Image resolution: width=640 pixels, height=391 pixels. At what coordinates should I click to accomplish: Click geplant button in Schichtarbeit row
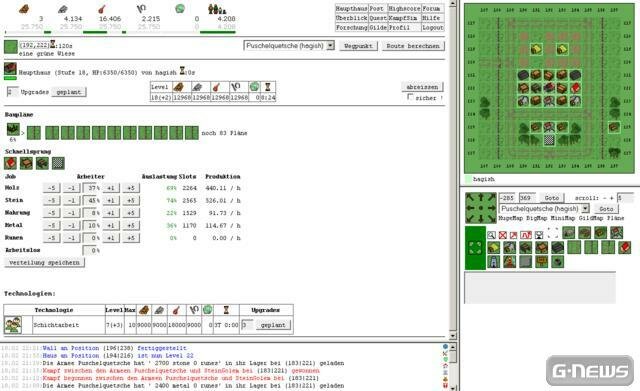click(273, 325)
